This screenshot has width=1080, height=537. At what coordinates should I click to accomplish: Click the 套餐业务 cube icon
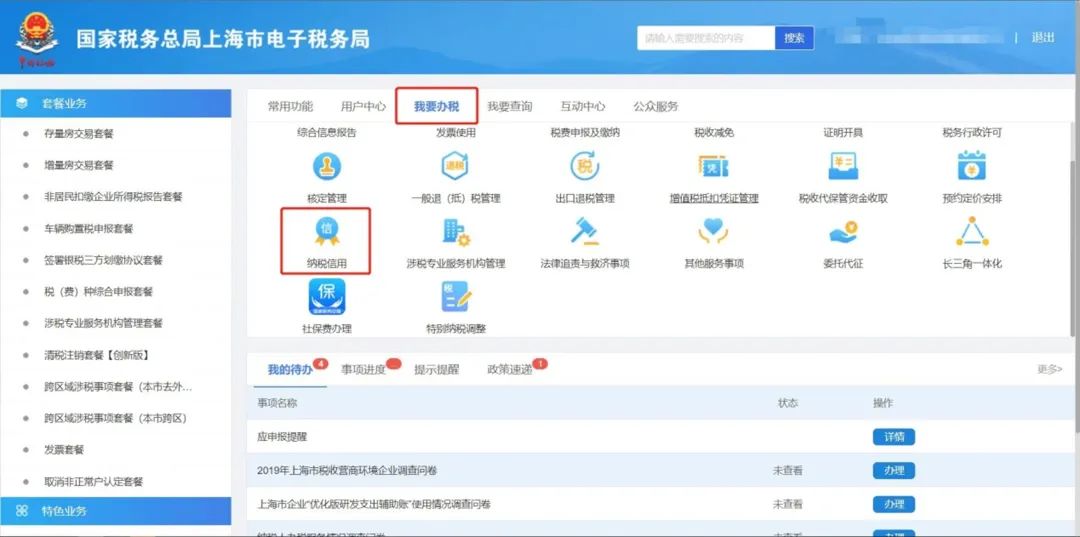(x=21, y=103)
